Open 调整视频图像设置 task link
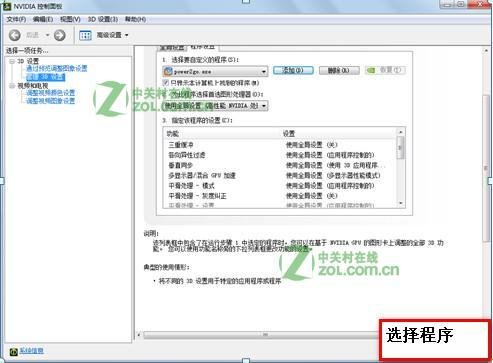The image size is (493, 363). point(51,101)
